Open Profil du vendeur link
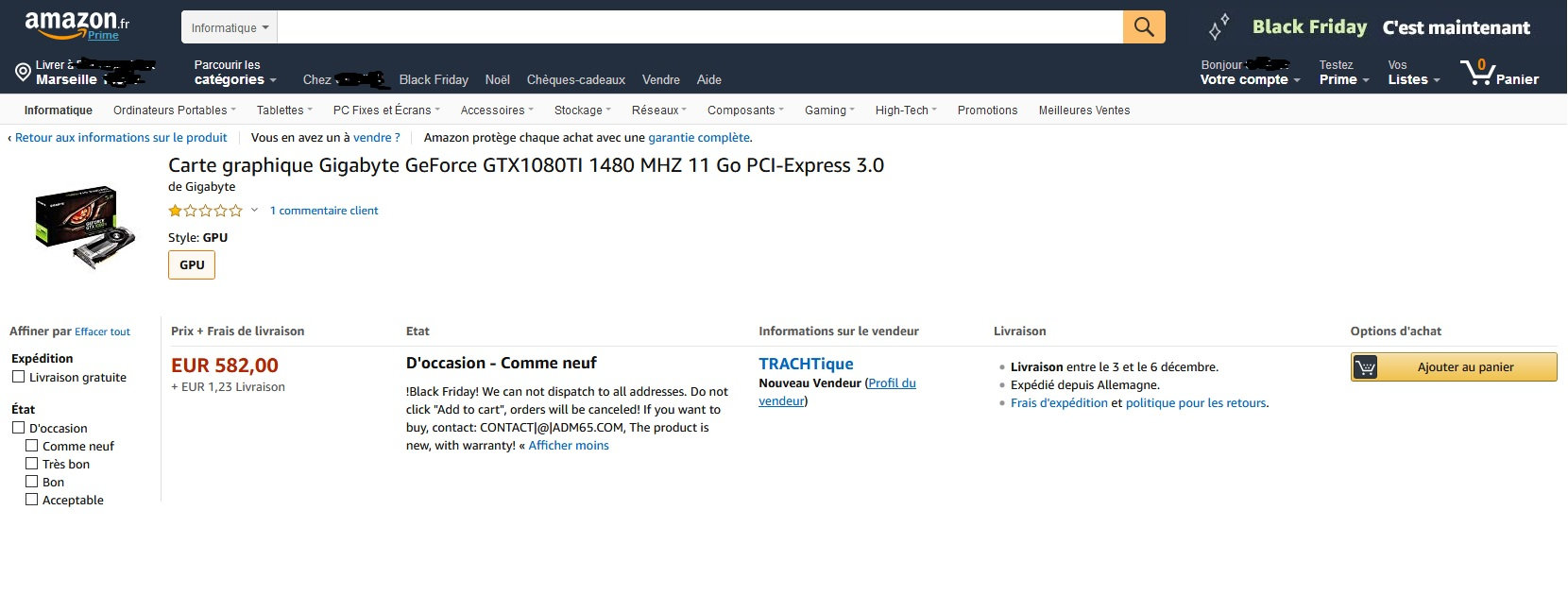1568x612 pixels. (838, 392)
